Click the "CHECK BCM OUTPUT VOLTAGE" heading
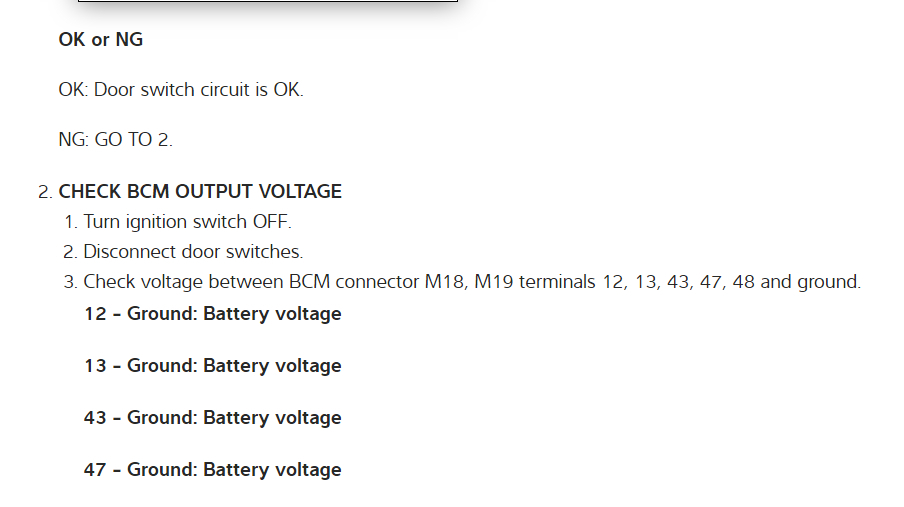 [200, 191]
